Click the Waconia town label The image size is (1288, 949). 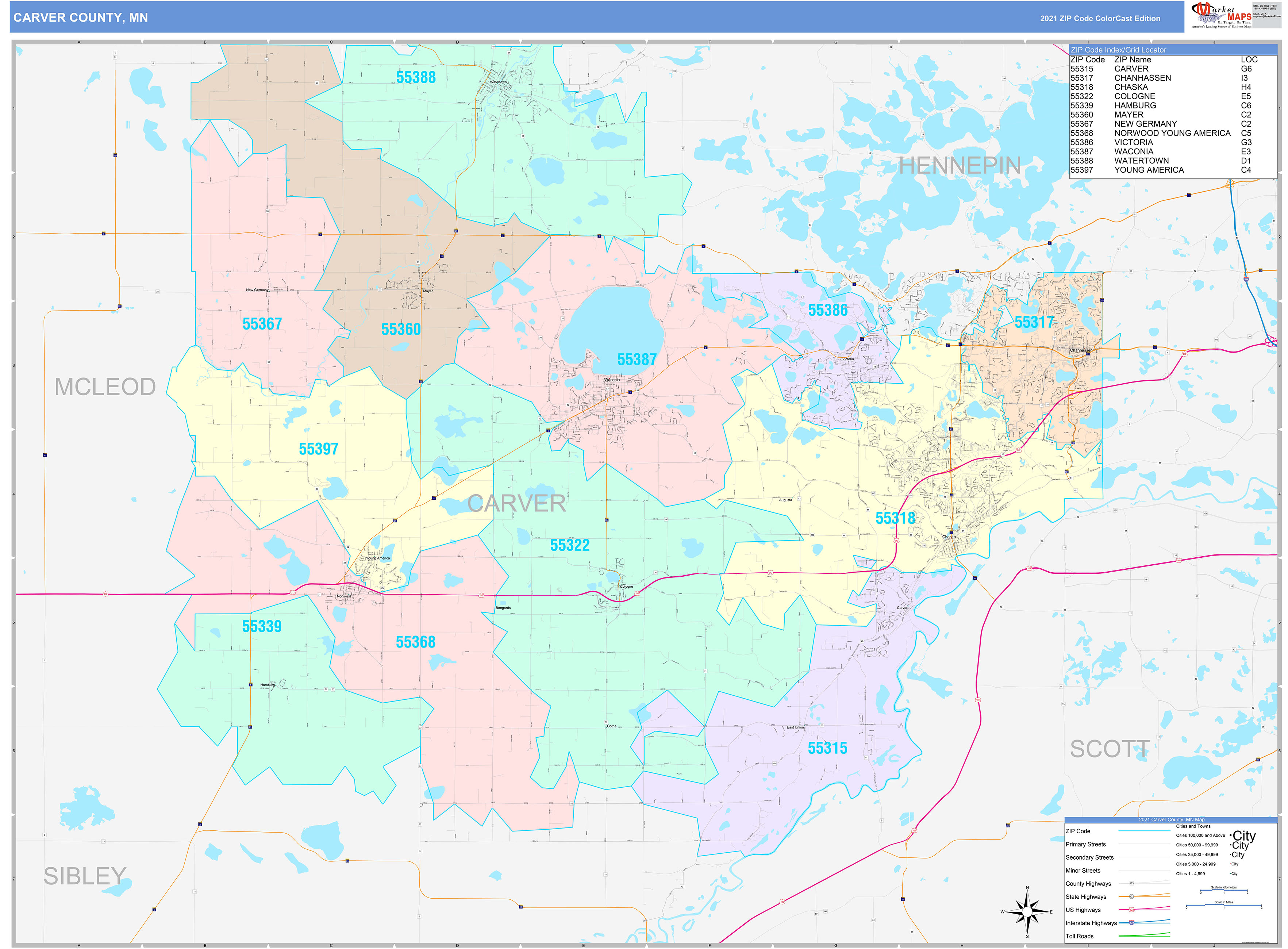(x=612, y=380)
